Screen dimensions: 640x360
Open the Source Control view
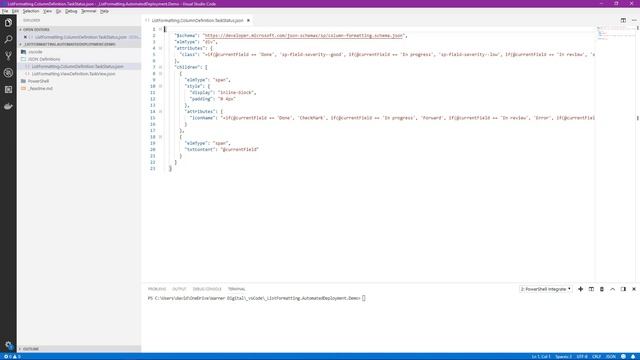[8, 56]
